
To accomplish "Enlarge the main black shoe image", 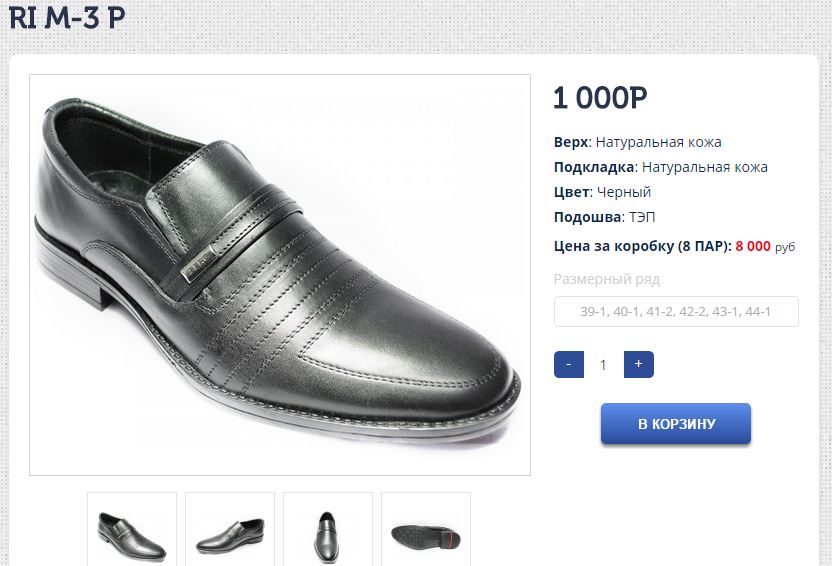I will [x=280, y=275].
